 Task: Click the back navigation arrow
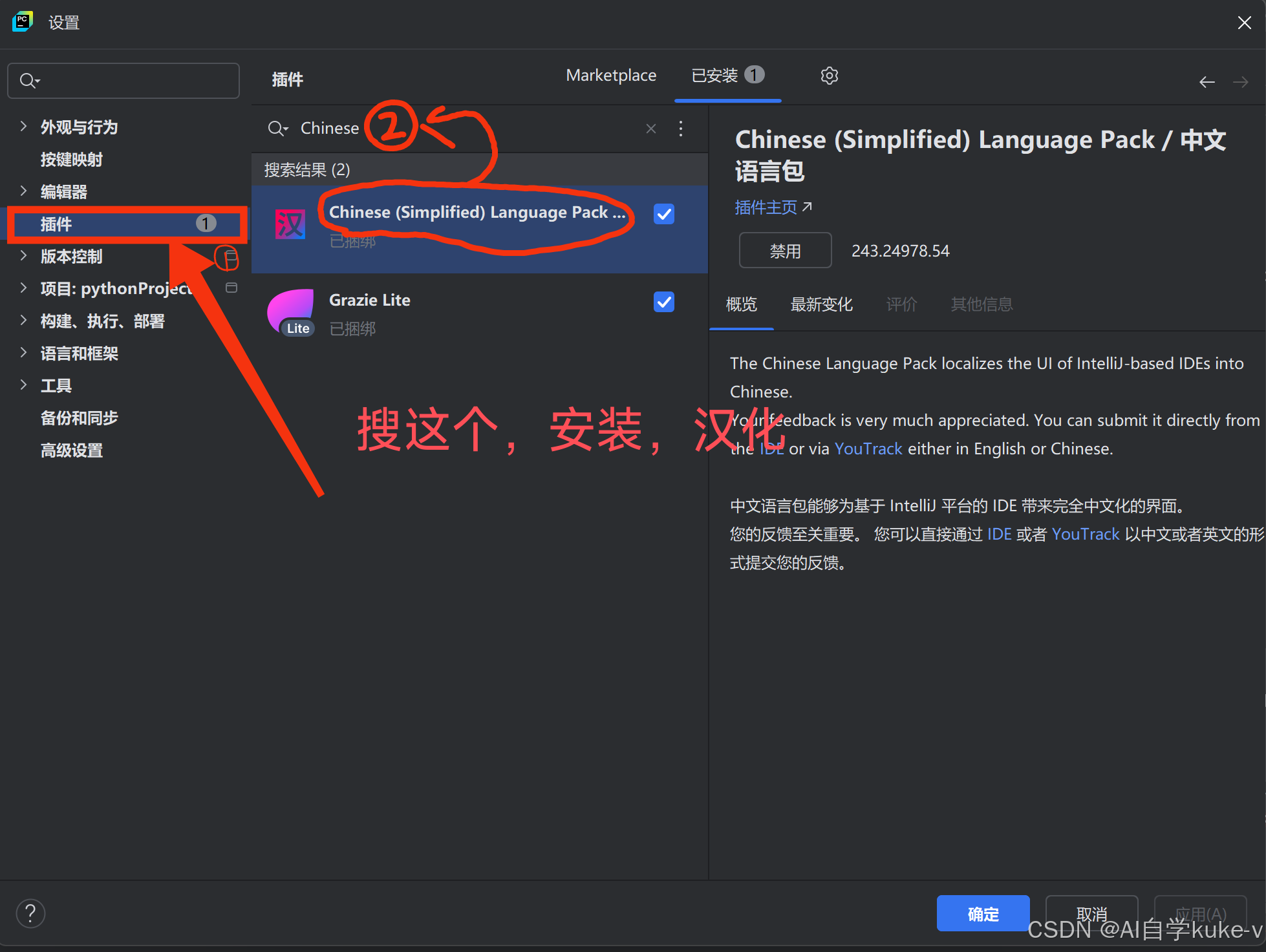click(x=1207, y=82)
